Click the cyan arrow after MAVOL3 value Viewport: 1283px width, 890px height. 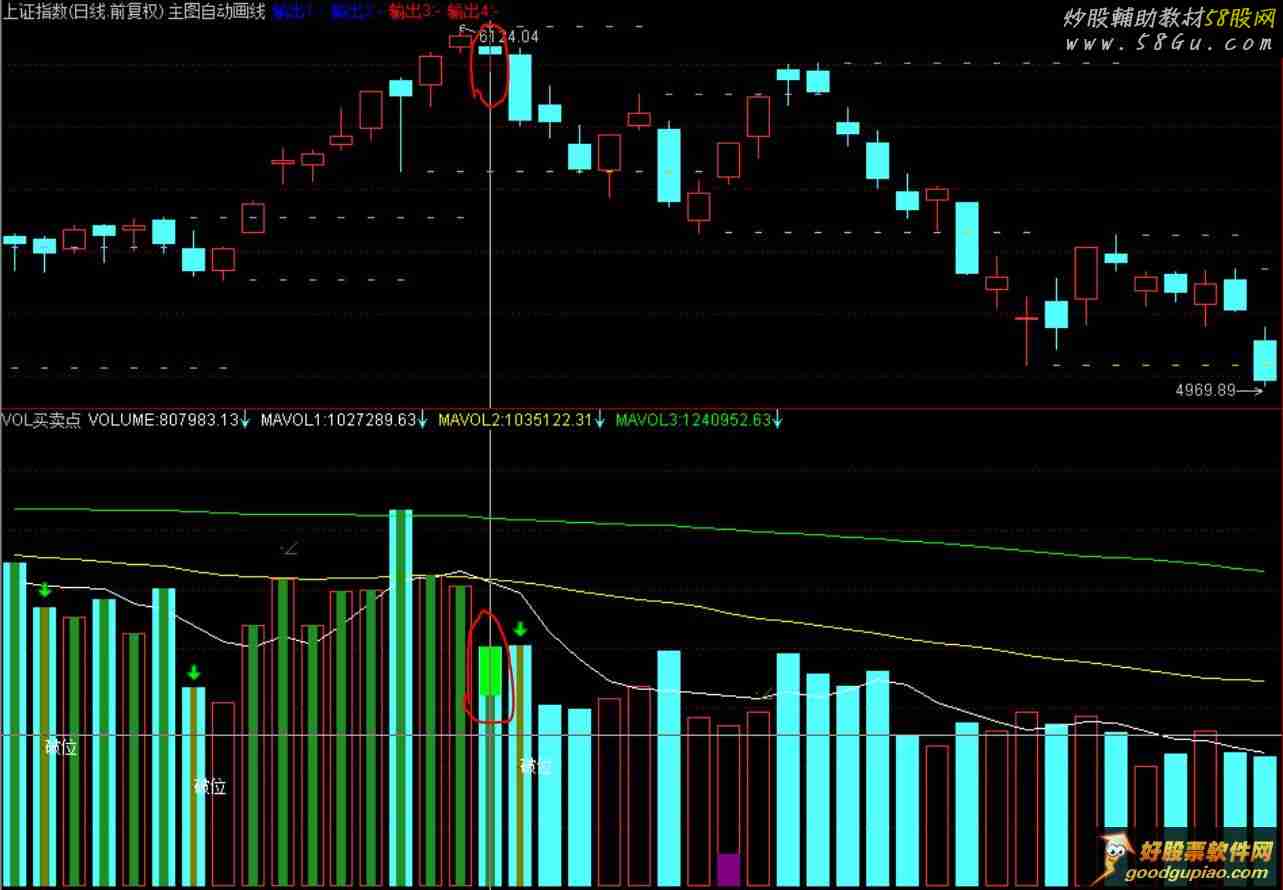point(777,420)
